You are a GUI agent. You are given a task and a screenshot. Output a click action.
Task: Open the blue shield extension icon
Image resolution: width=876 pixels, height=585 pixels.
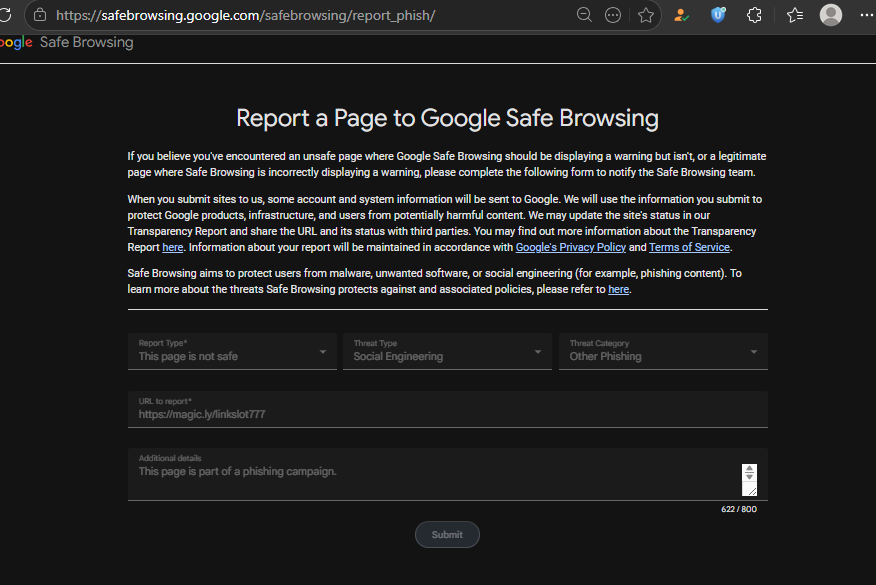point(718,15)
